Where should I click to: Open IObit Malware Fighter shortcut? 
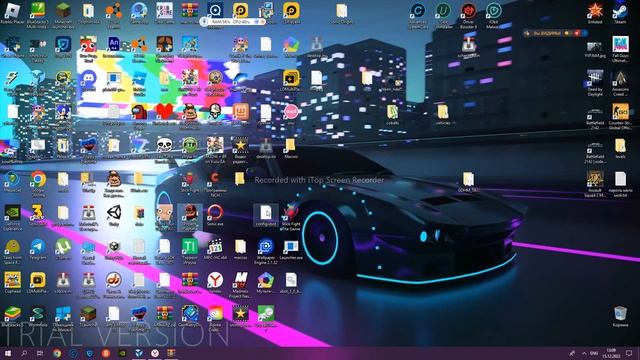[494, 11]
